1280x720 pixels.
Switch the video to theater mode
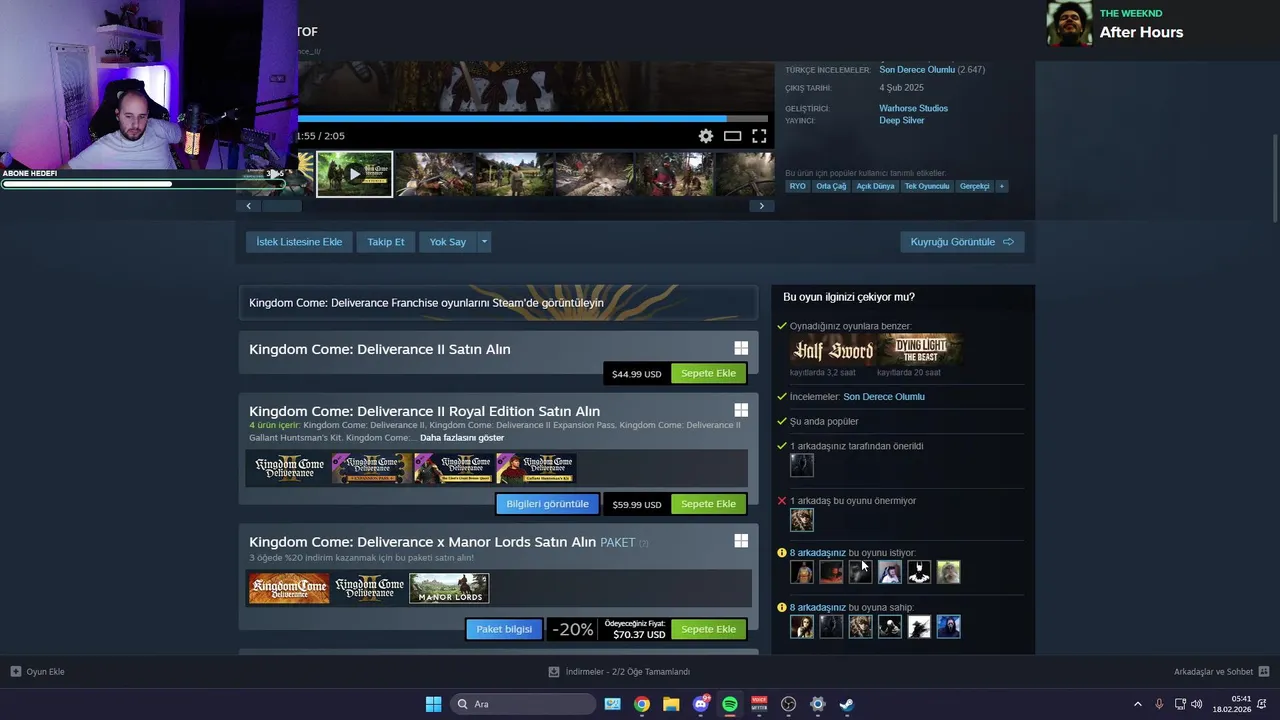tap(732, 136)
